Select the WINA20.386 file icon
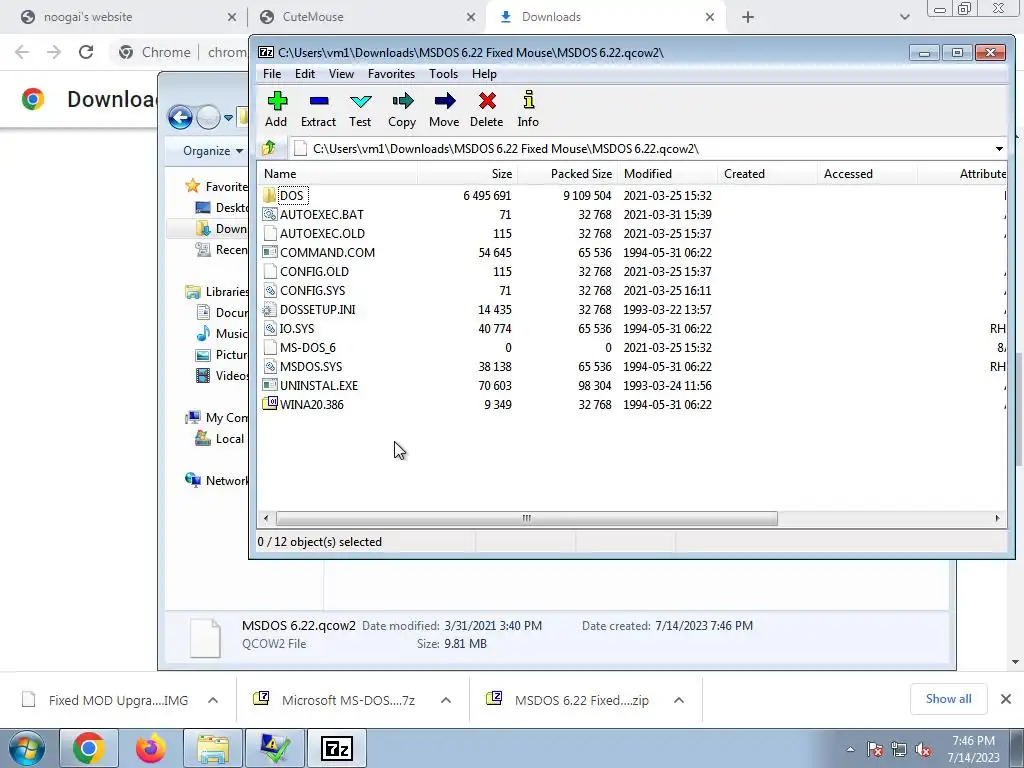 coord(269,404)
